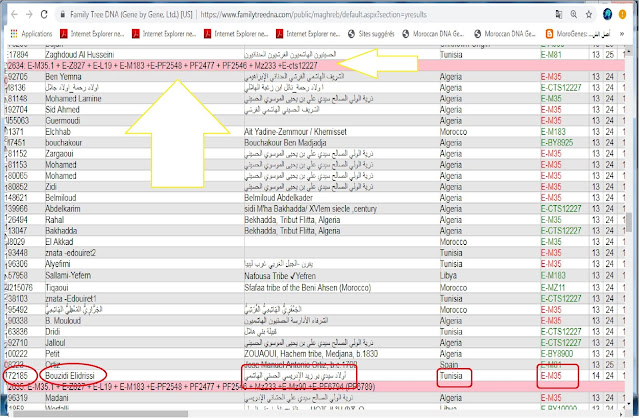The height and width of the screenshot is (418, 640).
Task: Show hidden bookmarks with the » chevron
Action: click(622, 34)
